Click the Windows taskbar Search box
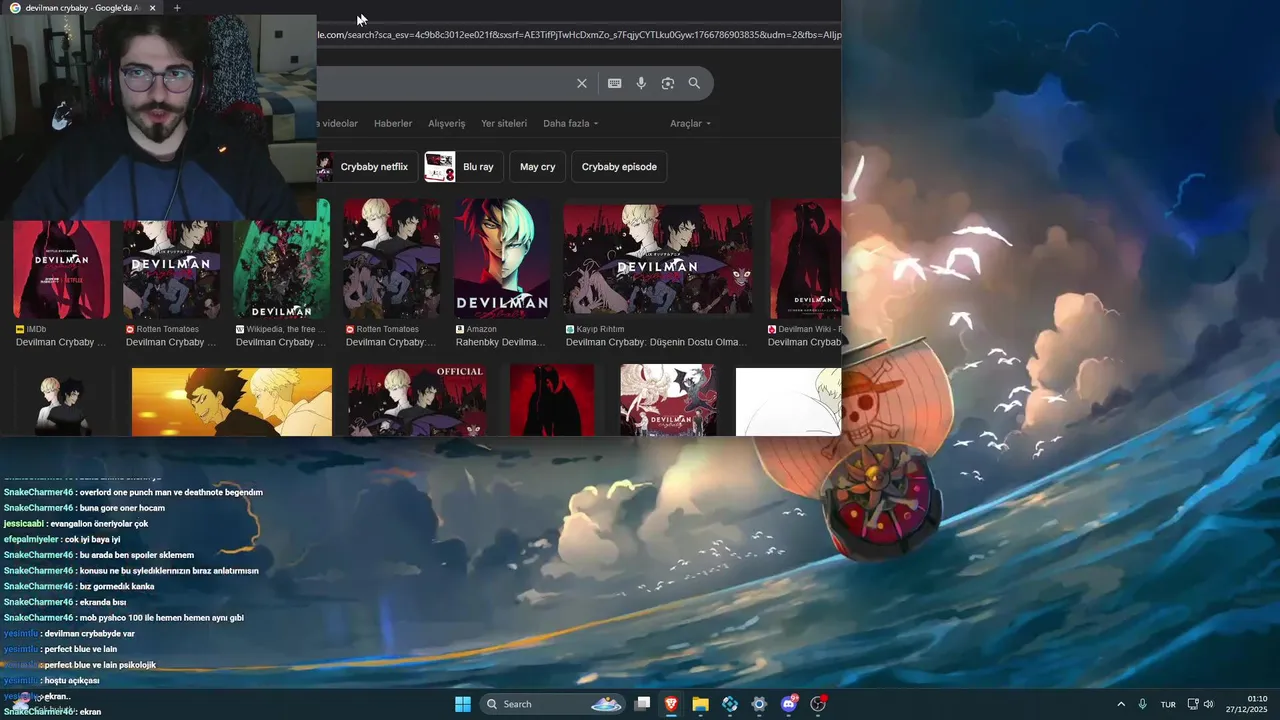 [552, 704]
